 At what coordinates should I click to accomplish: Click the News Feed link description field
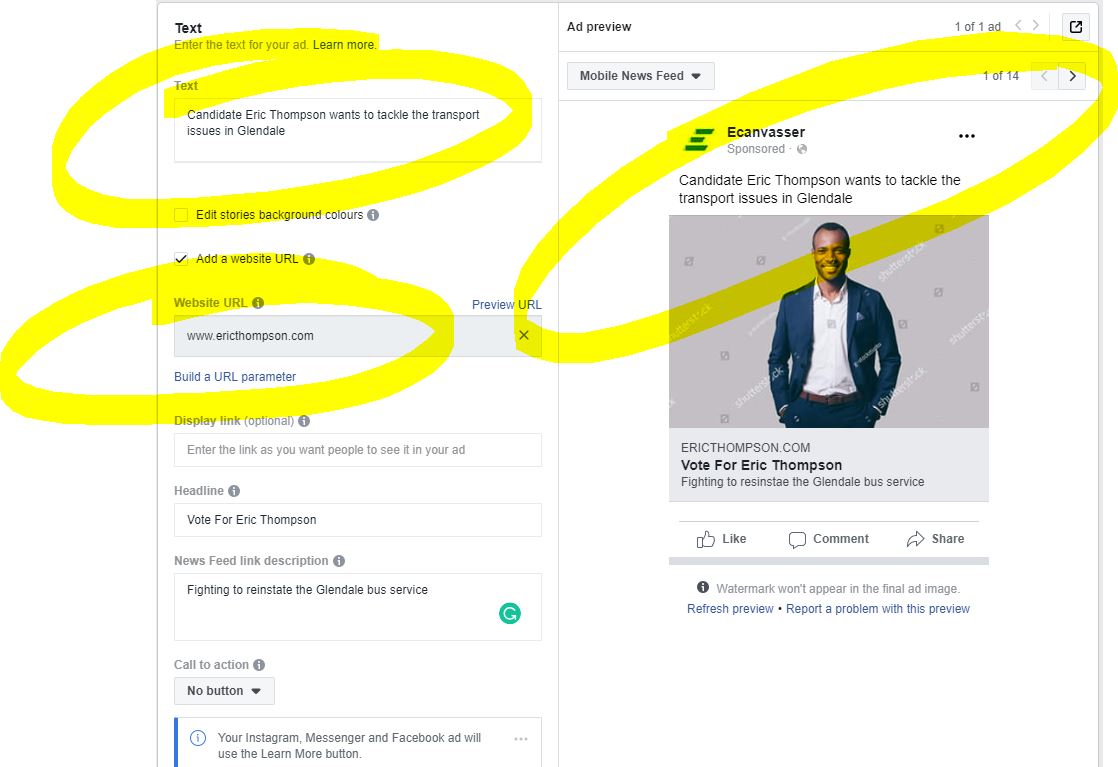pos(357,607)
